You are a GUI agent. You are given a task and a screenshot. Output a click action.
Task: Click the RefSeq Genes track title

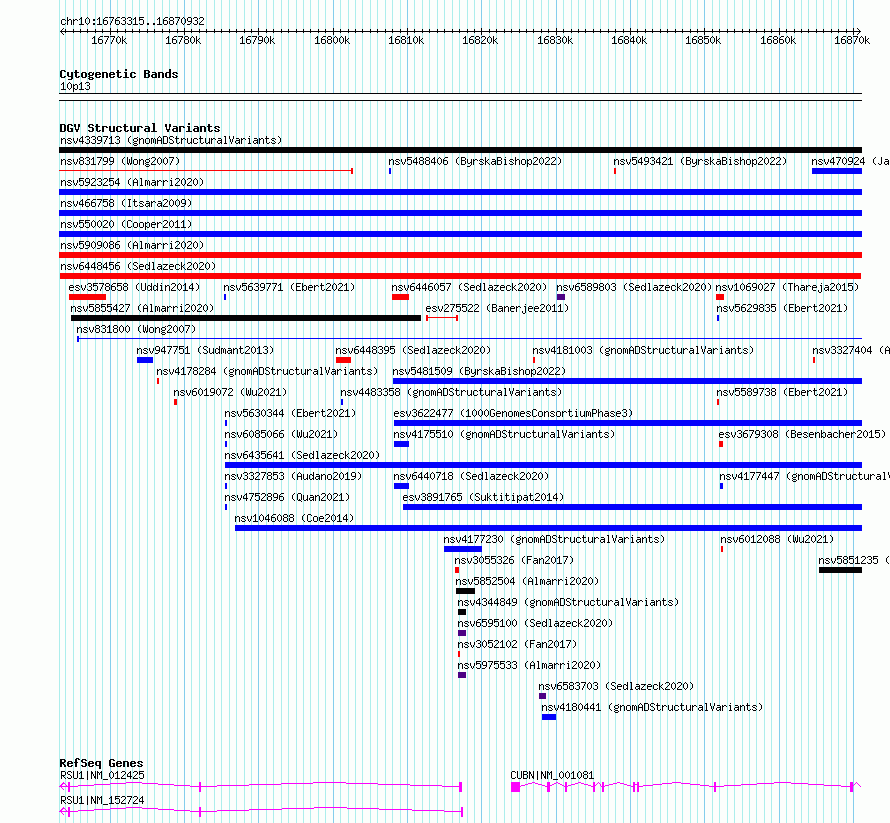[x=101, y=763]
